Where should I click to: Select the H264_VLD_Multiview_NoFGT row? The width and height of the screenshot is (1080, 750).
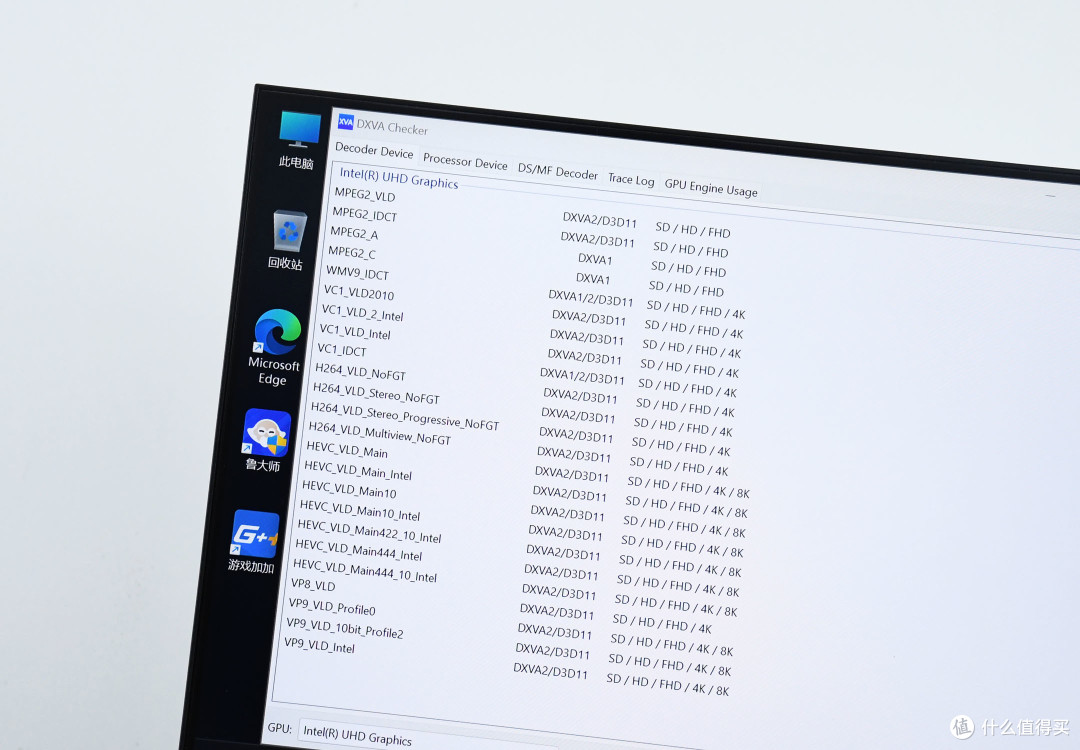(x=519, y=449)
